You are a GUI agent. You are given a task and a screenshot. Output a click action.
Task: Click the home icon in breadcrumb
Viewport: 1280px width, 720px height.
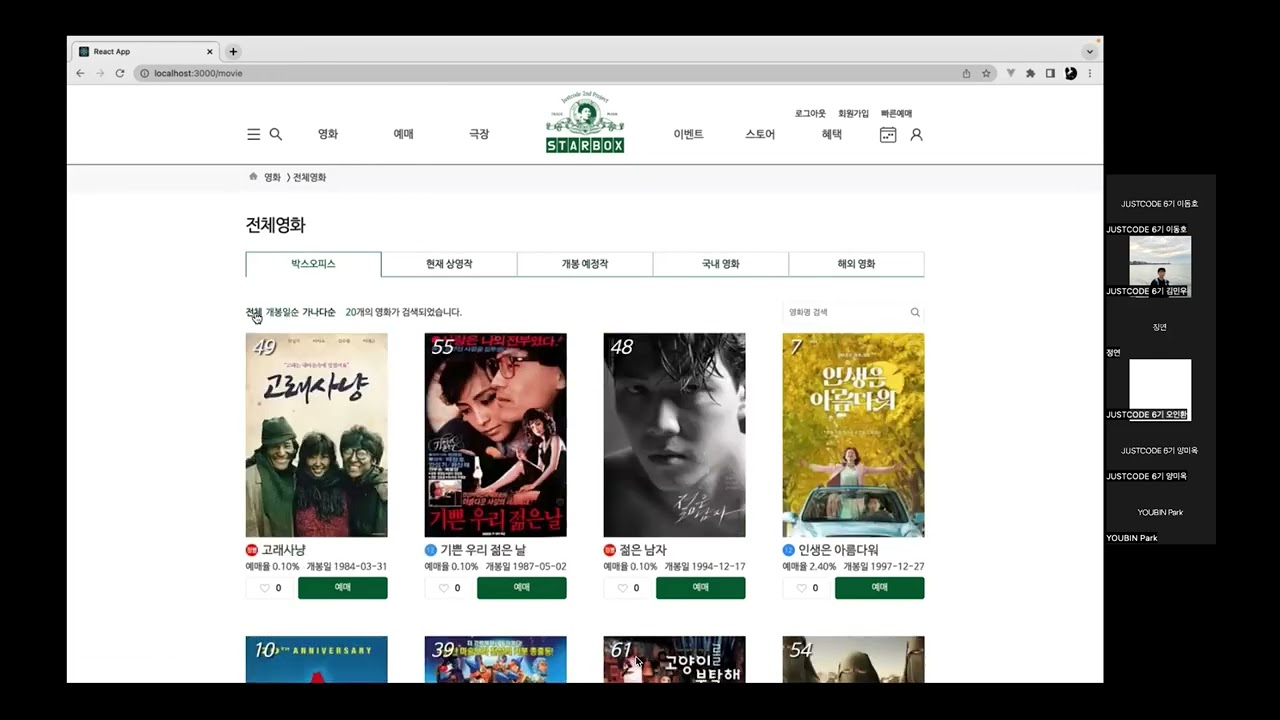pos(253,177)
